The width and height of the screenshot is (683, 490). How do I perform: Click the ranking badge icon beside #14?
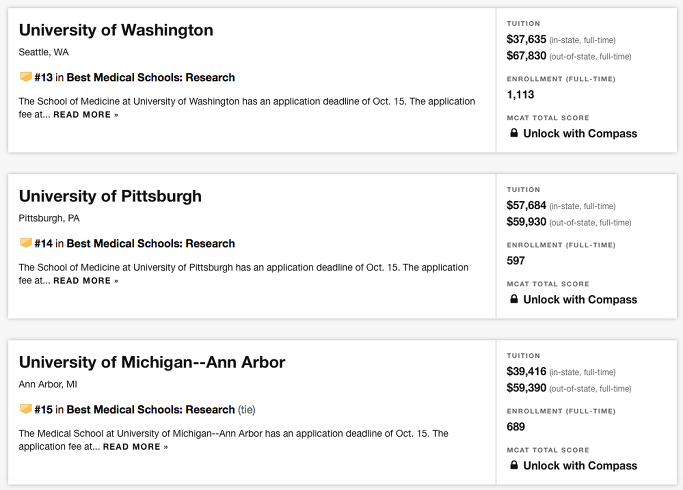[x=26, y=243]
